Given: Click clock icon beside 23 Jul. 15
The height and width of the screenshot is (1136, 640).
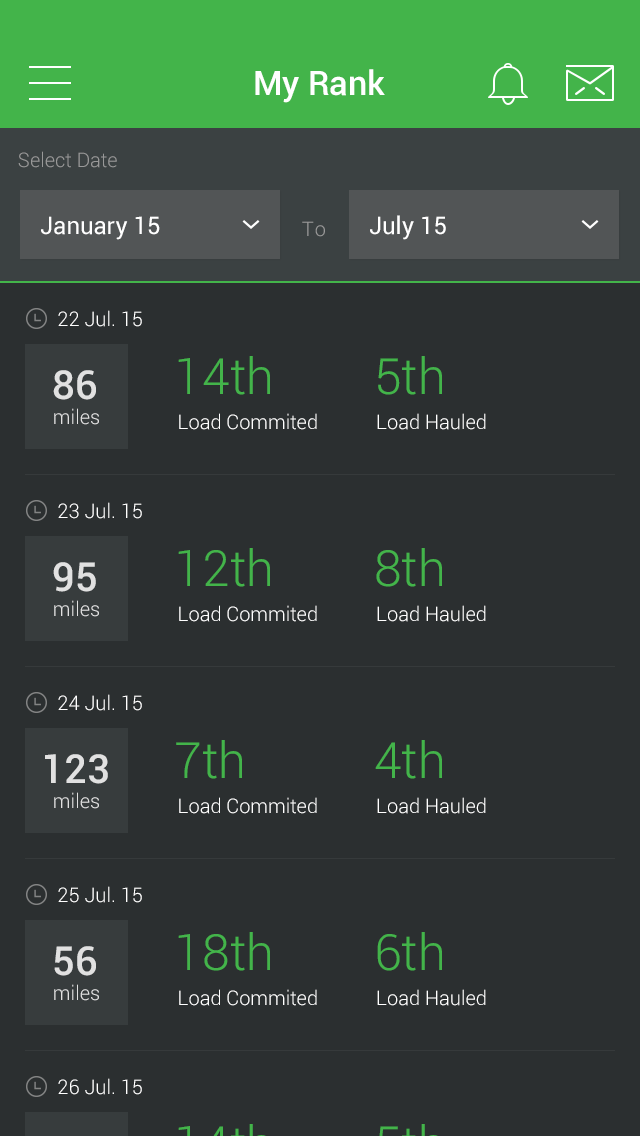Looking at the screenshot, I should 36,511.
